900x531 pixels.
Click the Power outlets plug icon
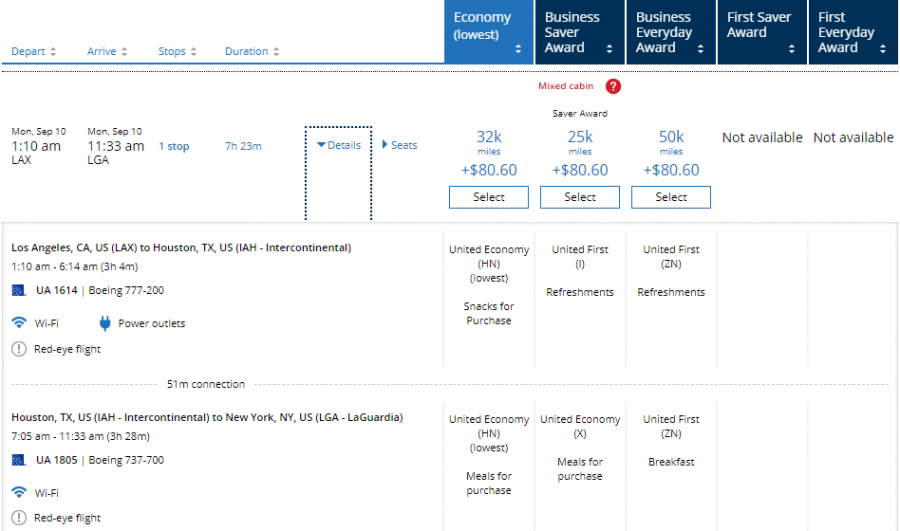[105, 323]
